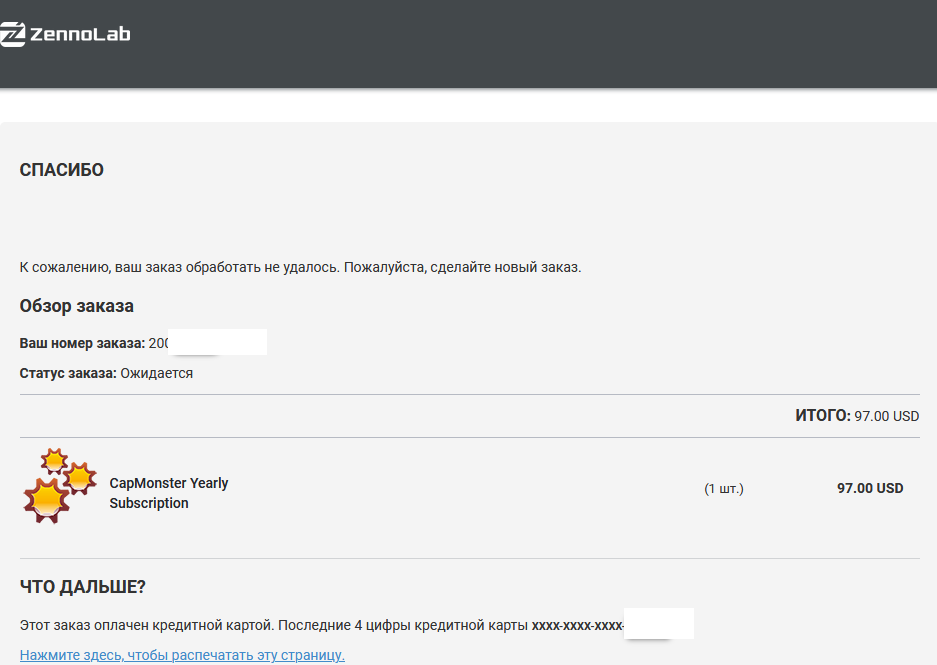The image size is (937, 665).
Task: Click the bold 97.00 USD item price
Action: point(870,488)
